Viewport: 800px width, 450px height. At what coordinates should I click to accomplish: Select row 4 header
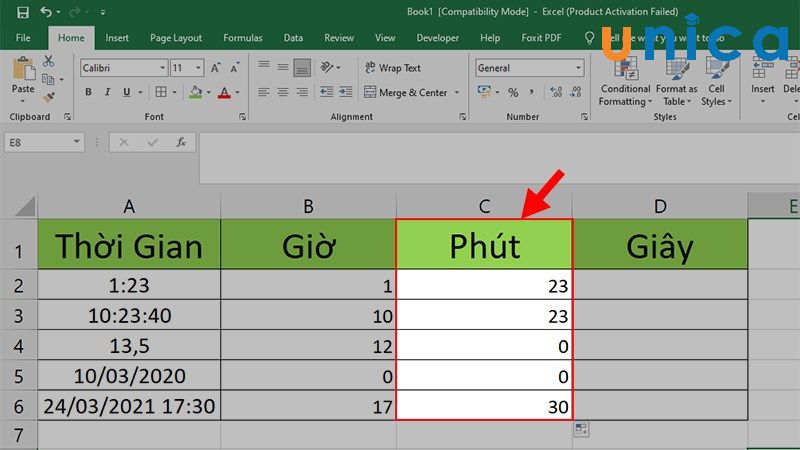18,346
